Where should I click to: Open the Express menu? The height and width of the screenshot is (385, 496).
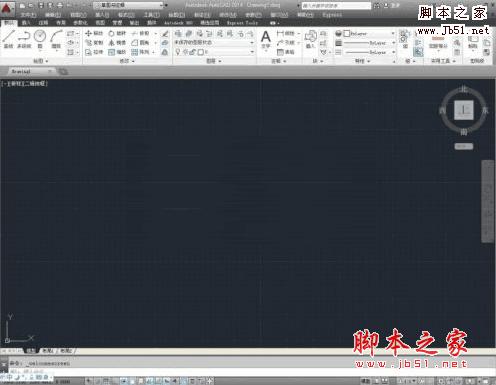[x=332, y=15]
